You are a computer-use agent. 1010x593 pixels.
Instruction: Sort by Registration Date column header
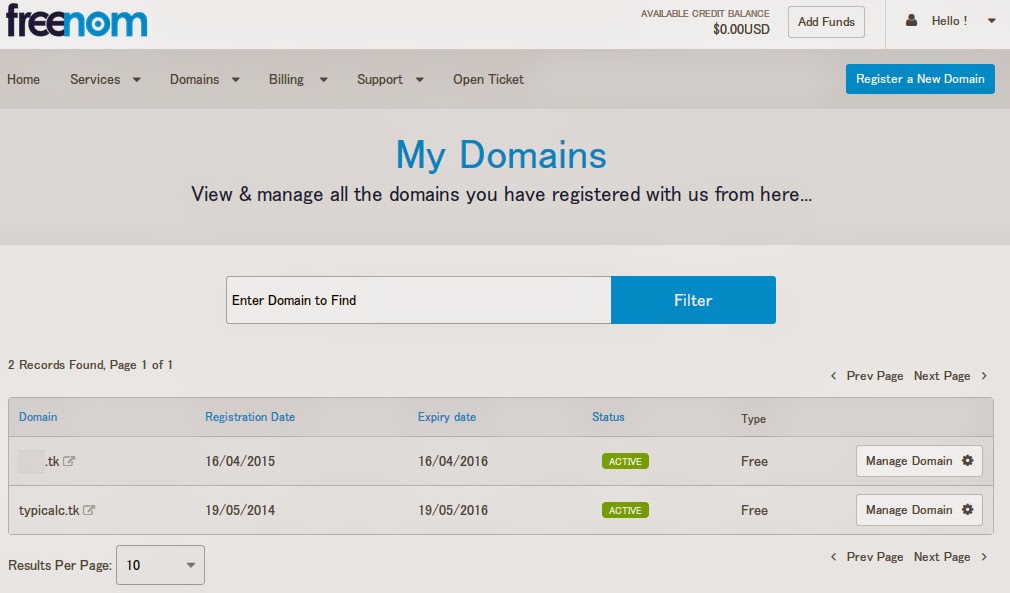tap(250, 417)
